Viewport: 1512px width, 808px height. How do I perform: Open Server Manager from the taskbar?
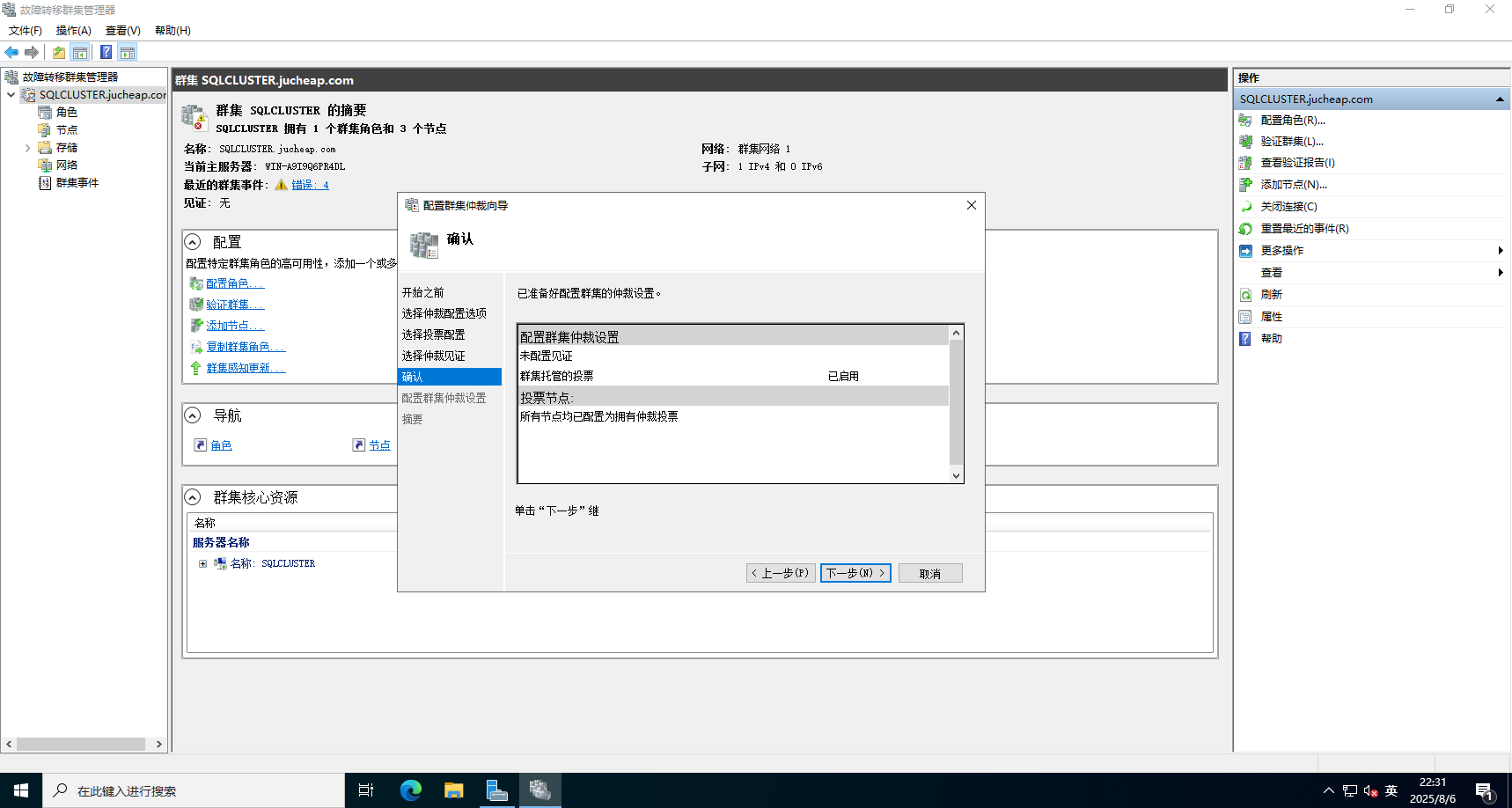(x=497, y=790)
